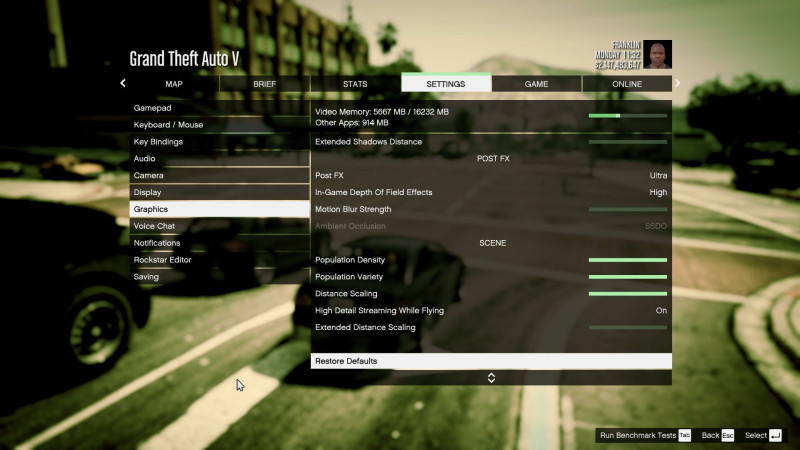
Task: Open Notifications settings
Action: pos(219,243)
